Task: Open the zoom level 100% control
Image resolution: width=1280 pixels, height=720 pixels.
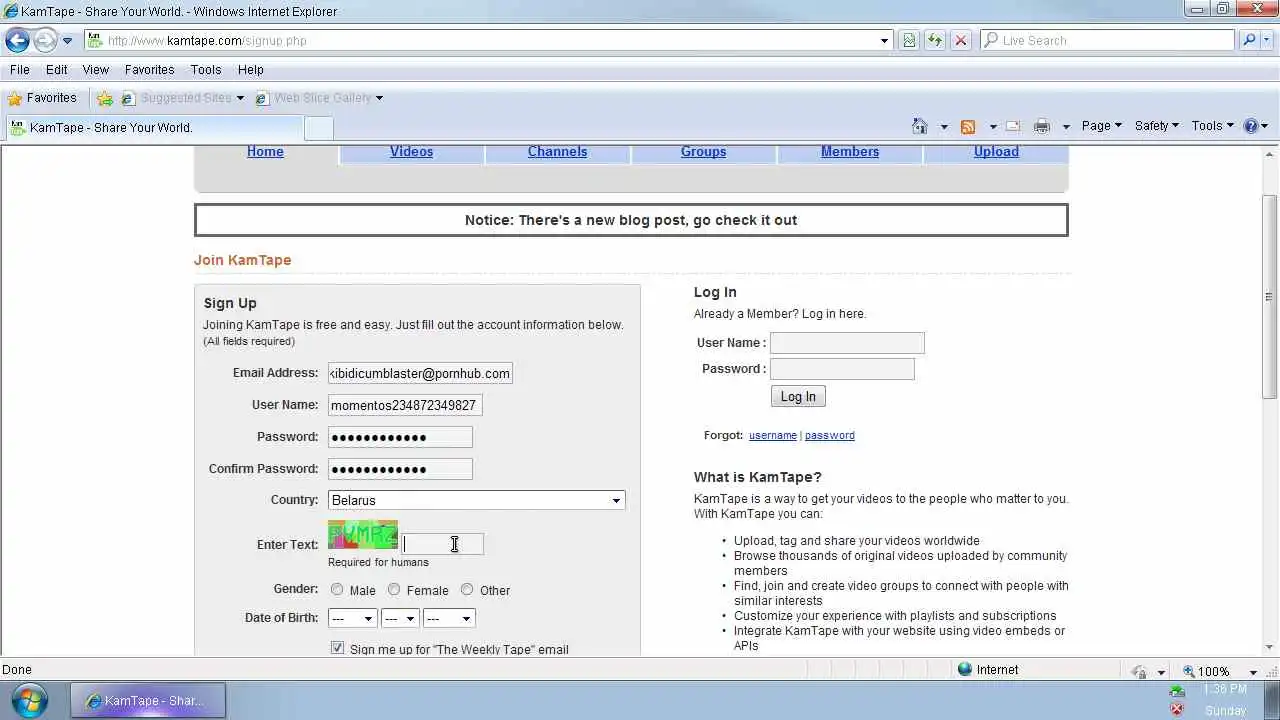Action: click(x=1219, y=671)
